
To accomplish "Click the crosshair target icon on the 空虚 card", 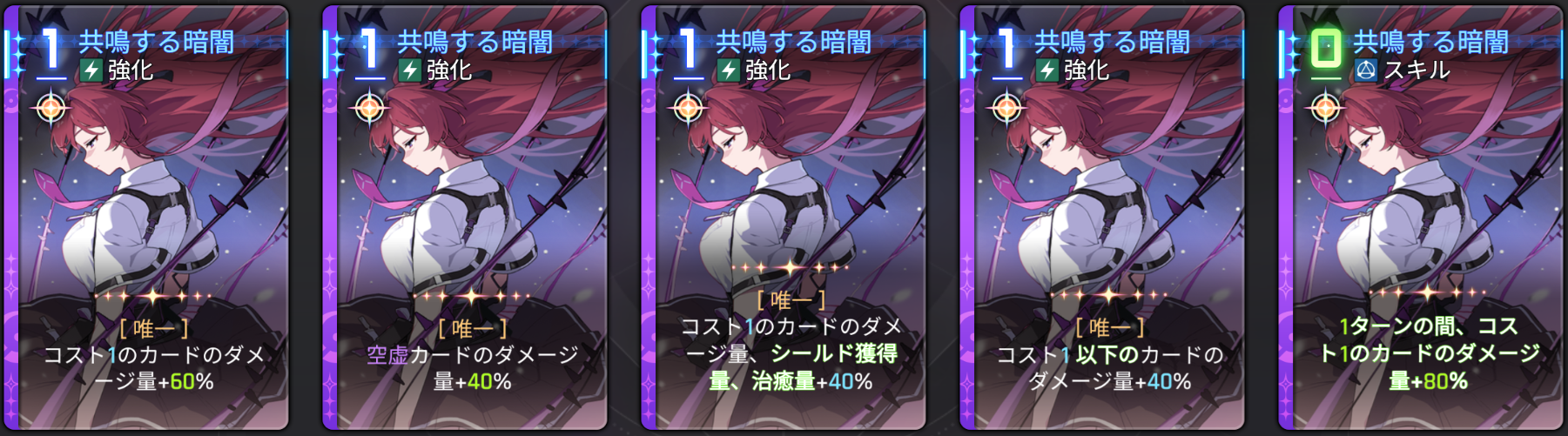I will pos(369,109).
